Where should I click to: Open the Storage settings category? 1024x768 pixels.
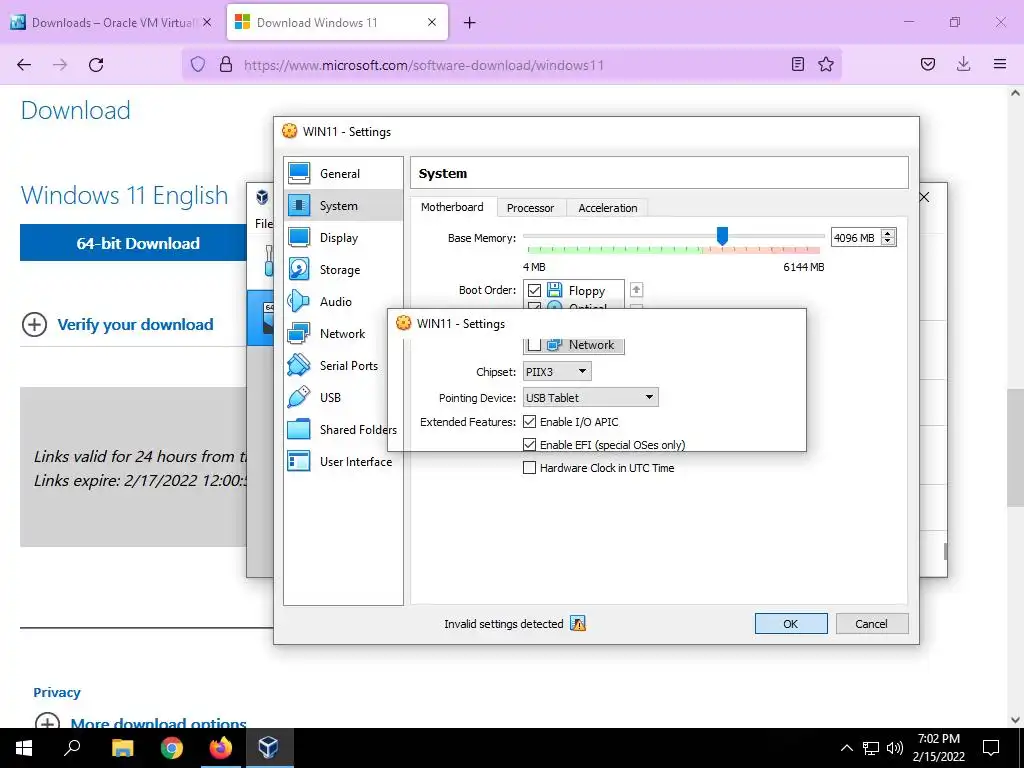click(344, 270)
